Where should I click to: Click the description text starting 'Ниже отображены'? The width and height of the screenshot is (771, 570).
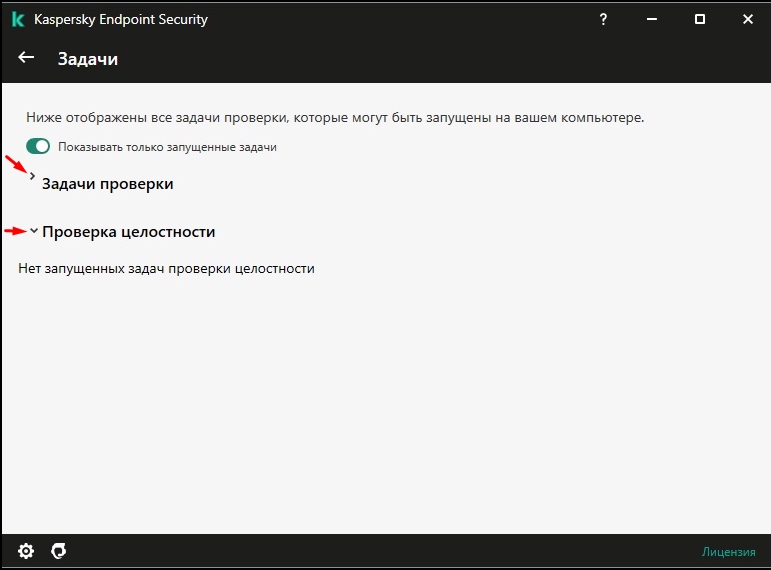pyautogui.click(x=335, y=118)
